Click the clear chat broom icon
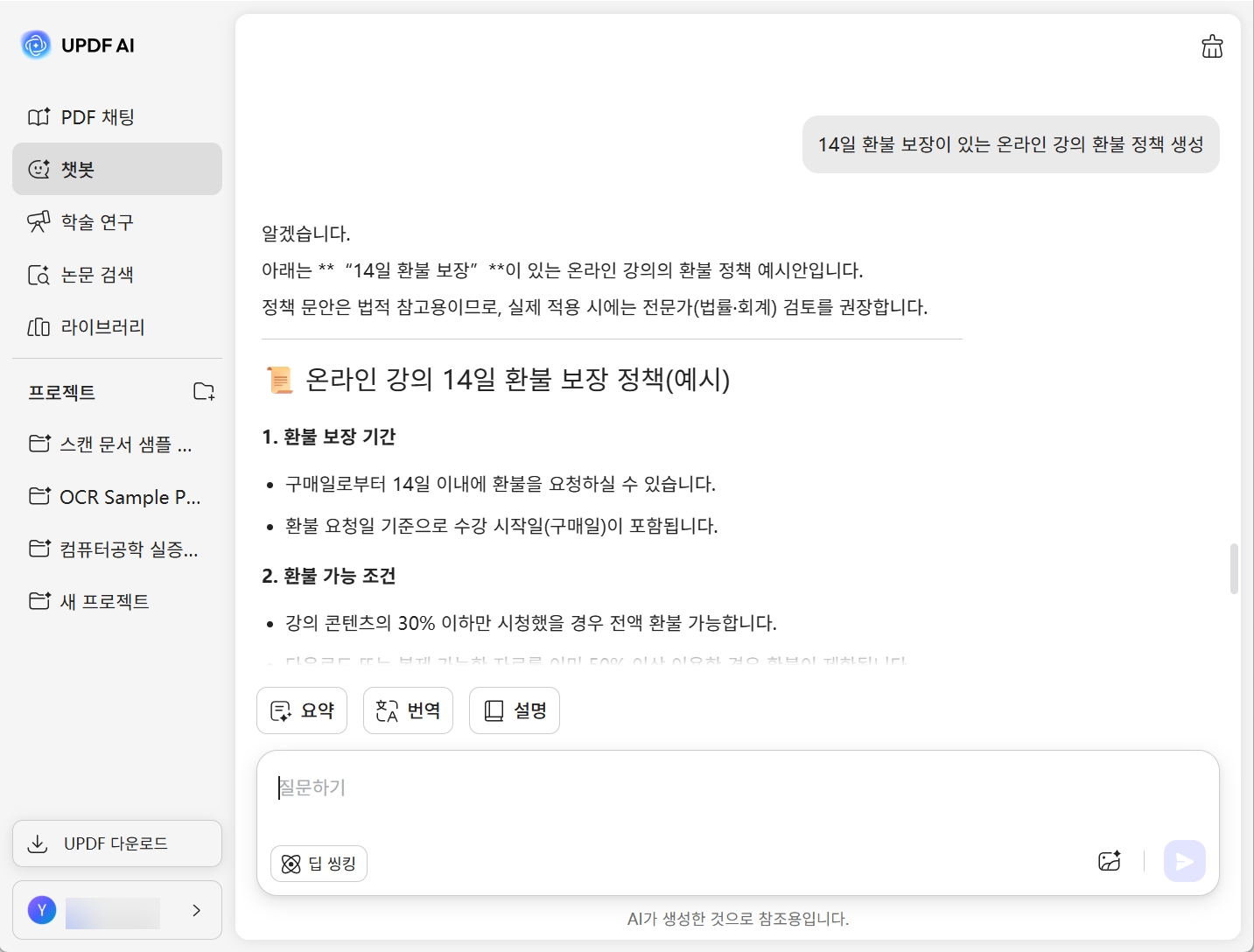 1212,46
